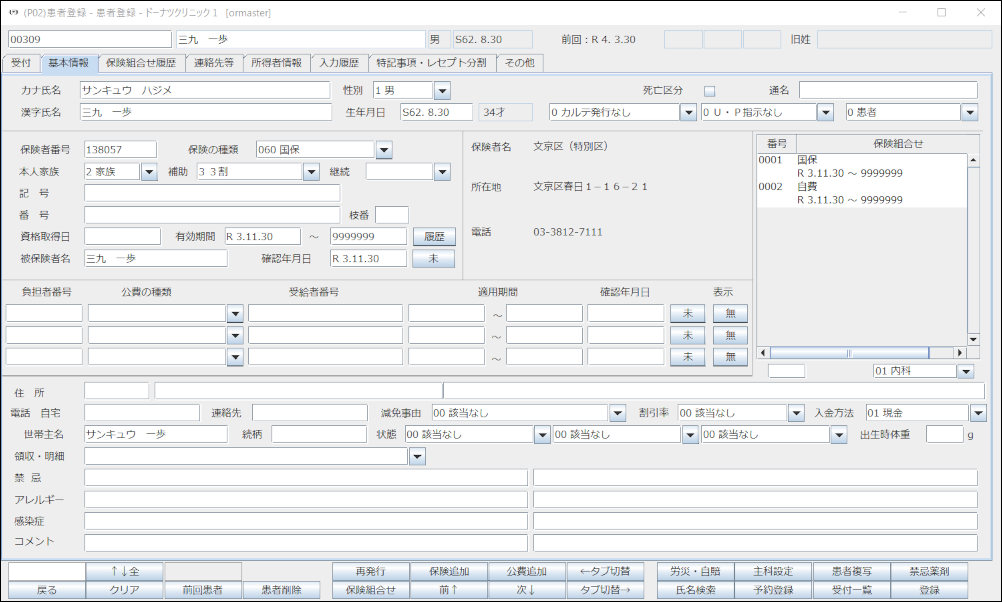Expand the カルテ発行なし dropdown
This screenshot has height=602, width=1002.
tap(688, 112)
